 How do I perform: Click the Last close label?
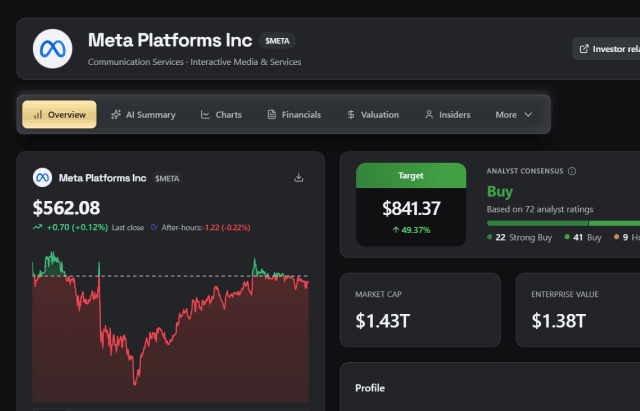128,228
